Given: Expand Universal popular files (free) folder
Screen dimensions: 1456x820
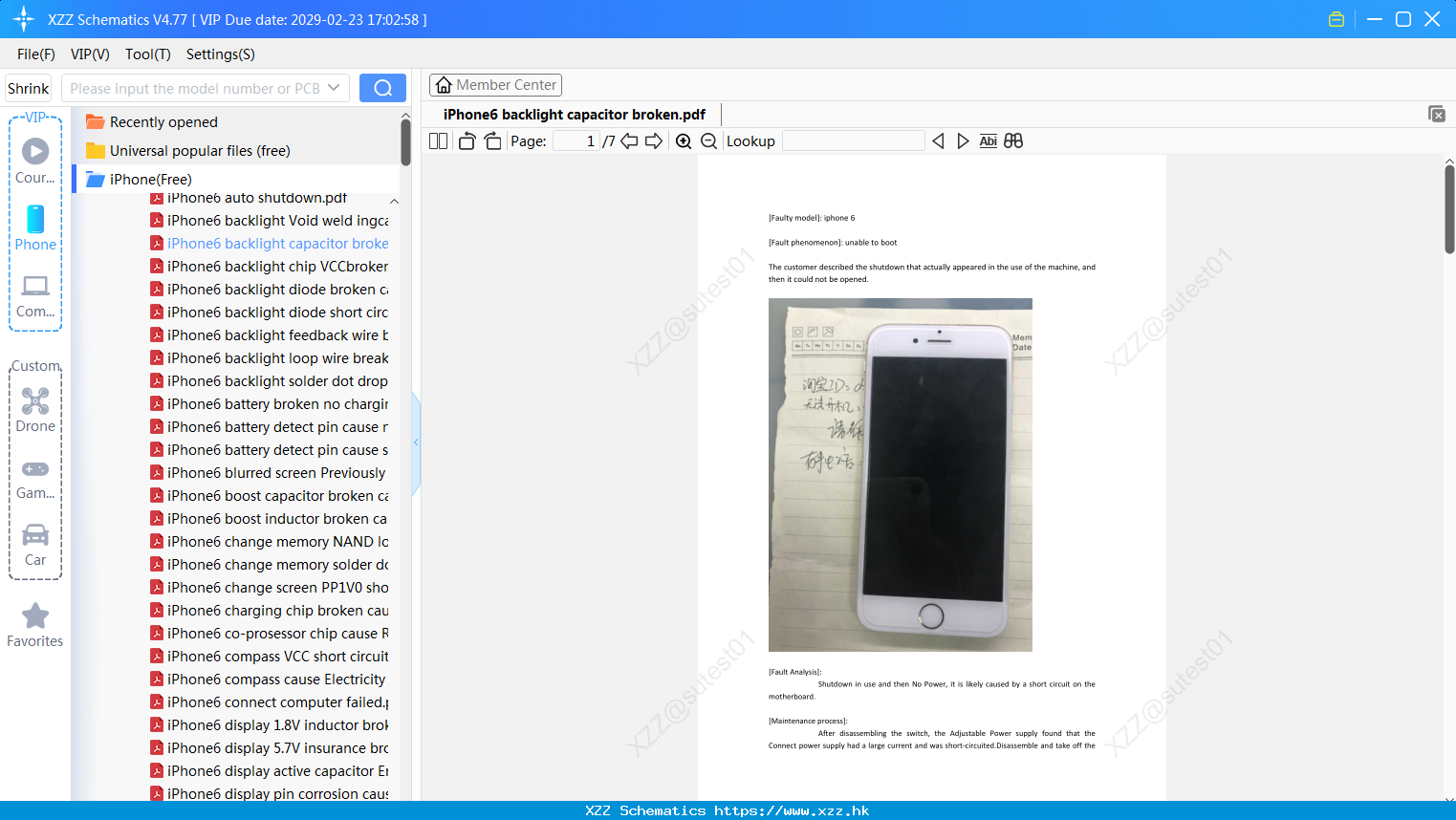Looking at the screenshot, I should [x=189, y=151].
